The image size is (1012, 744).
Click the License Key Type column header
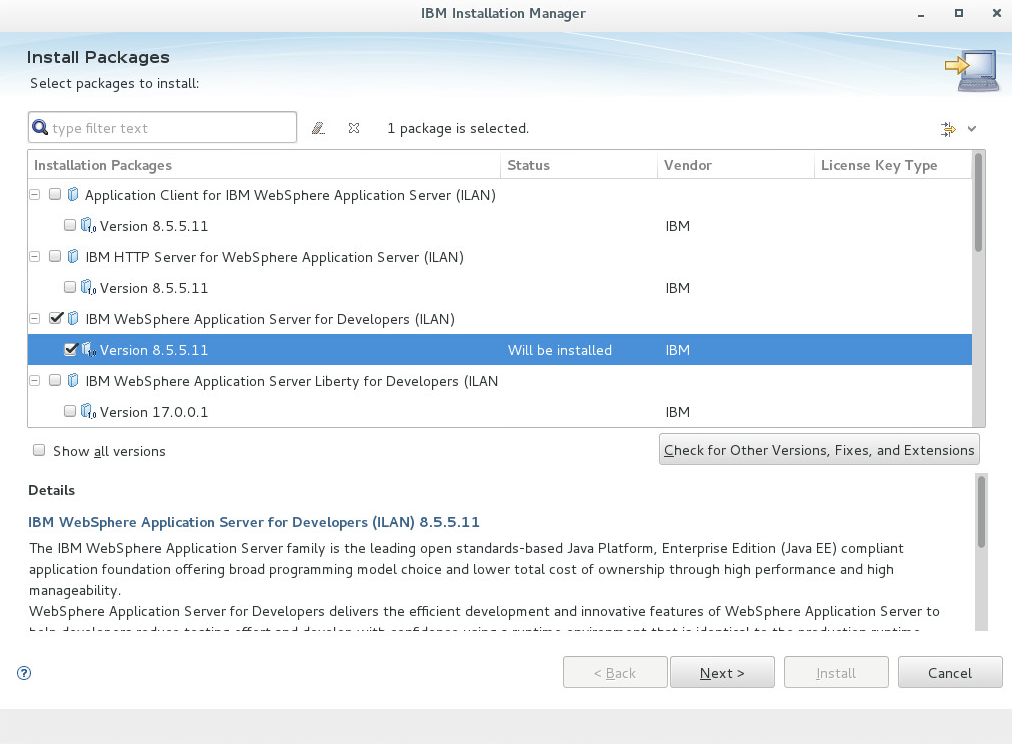893,165
